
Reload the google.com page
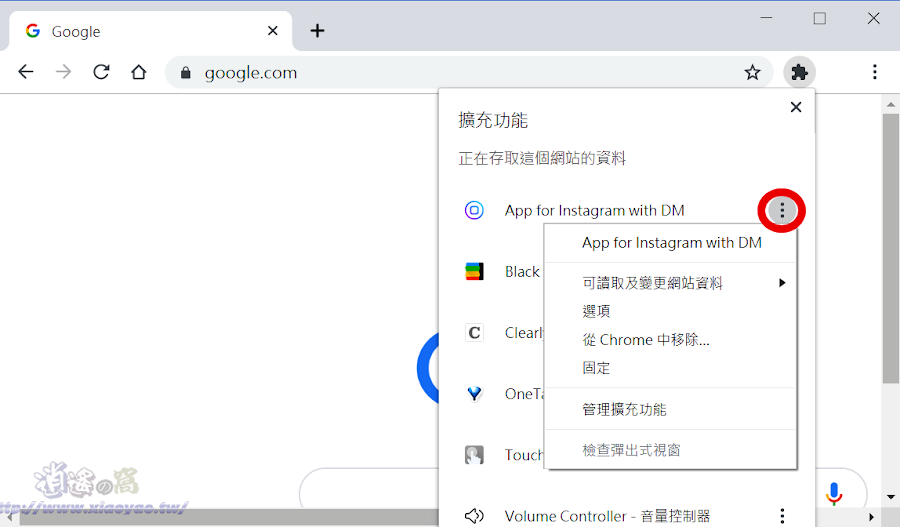coord(102,72)
